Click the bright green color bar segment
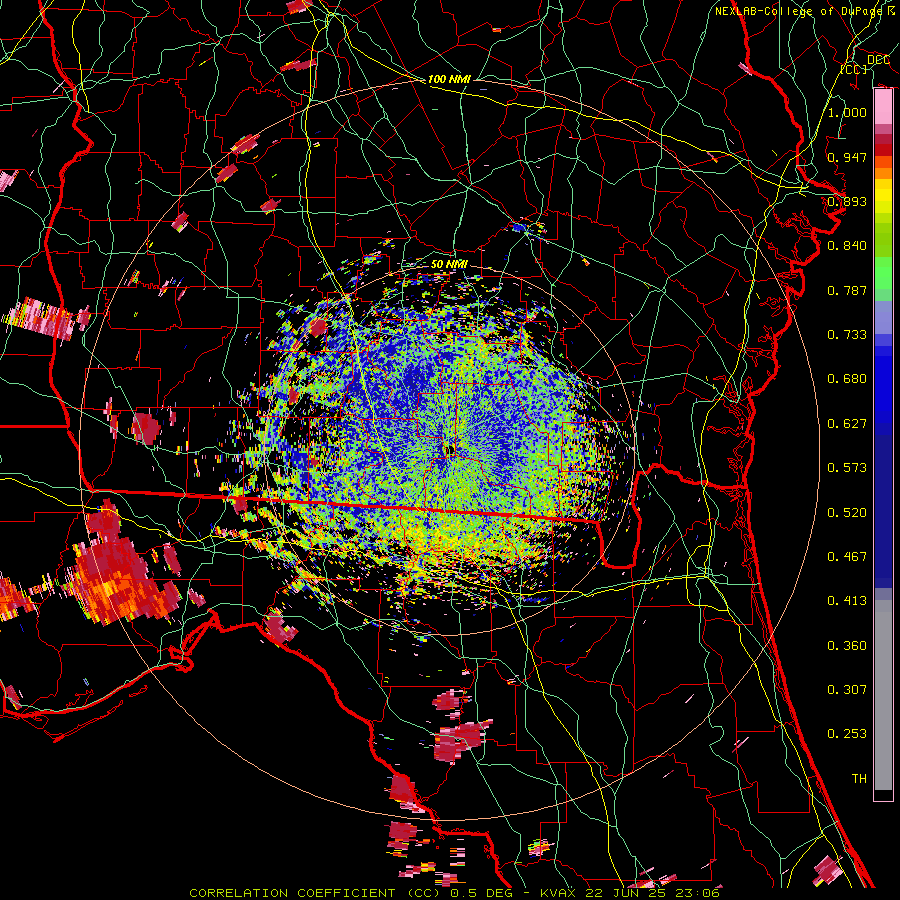The height and width of the screenshot is (900, 900). point(883,273)
